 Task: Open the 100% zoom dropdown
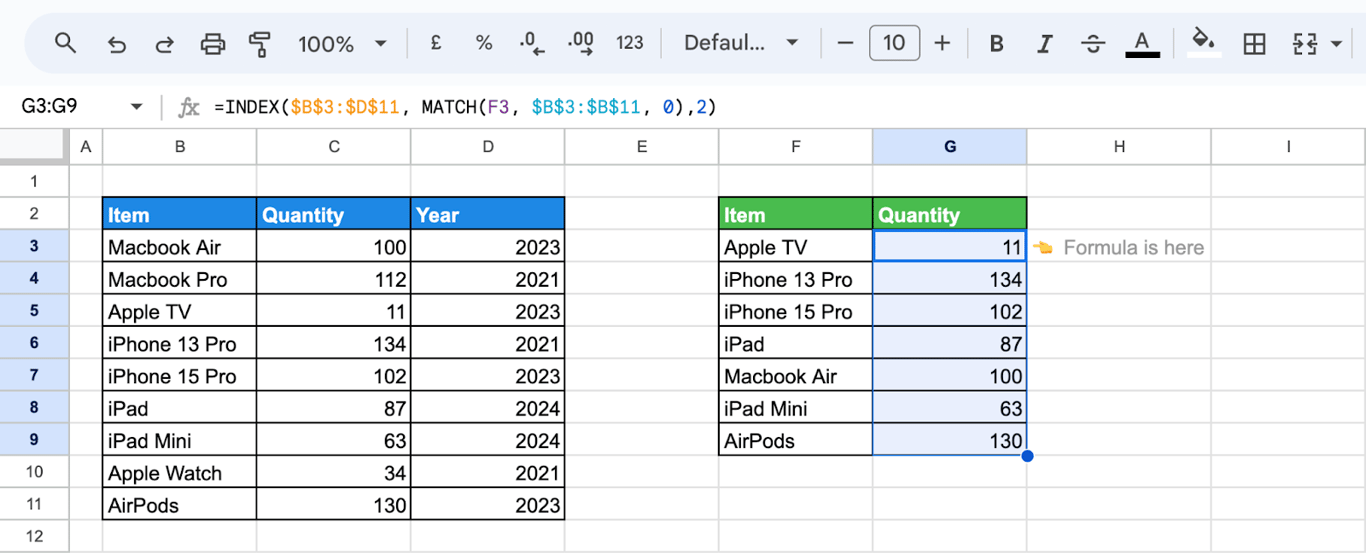click(x=342, y=44)
